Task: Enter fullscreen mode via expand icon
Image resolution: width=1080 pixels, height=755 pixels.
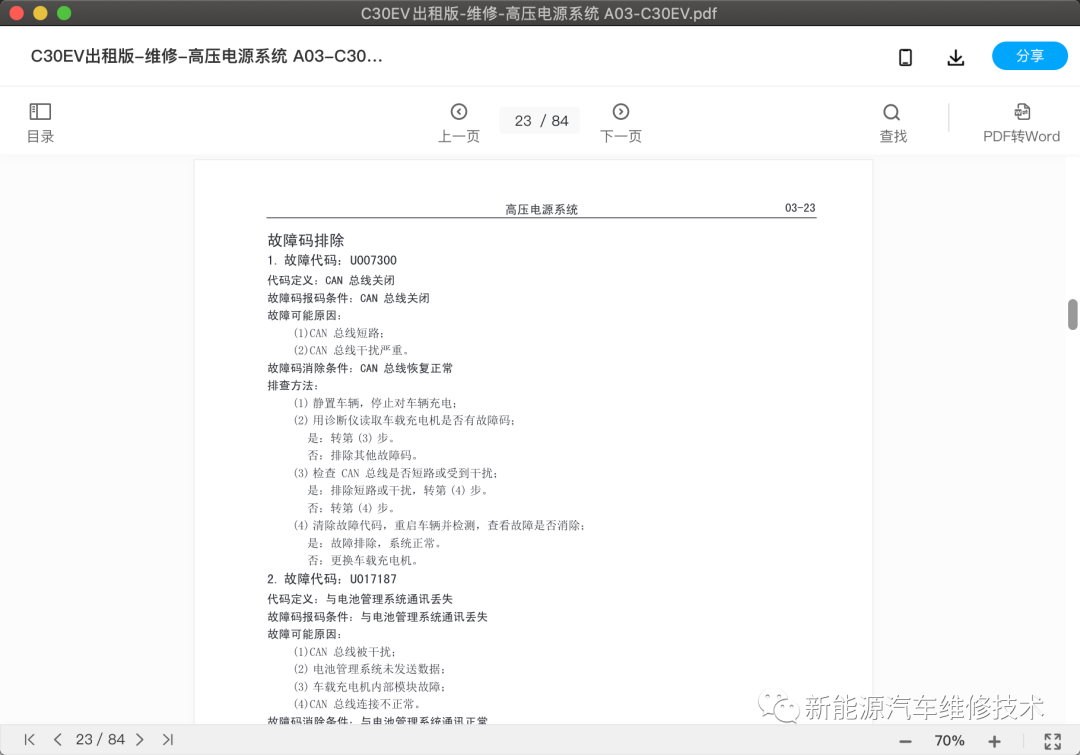Action: pyautogui.click(x=1052, y=741)
